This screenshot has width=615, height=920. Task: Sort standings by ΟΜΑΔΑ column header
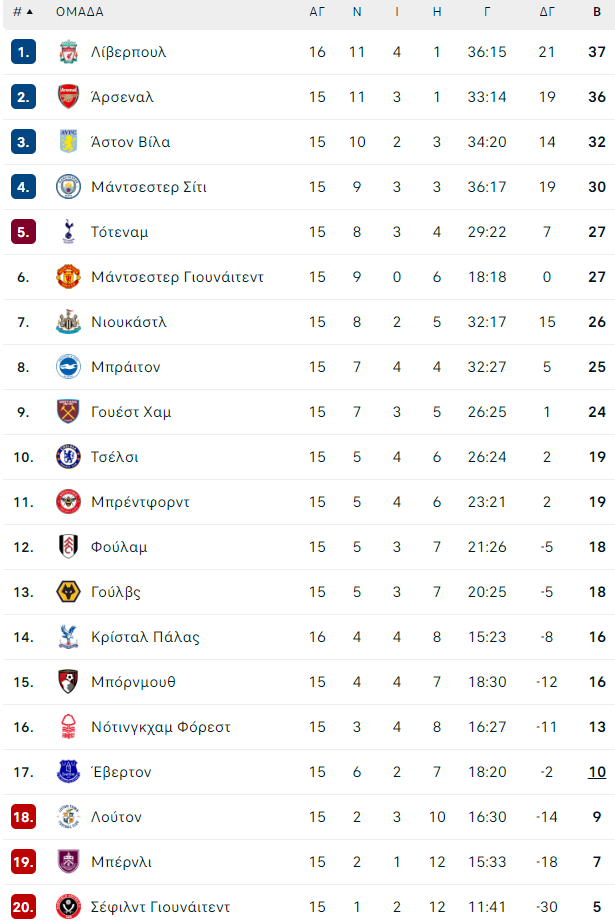[79, 12]
